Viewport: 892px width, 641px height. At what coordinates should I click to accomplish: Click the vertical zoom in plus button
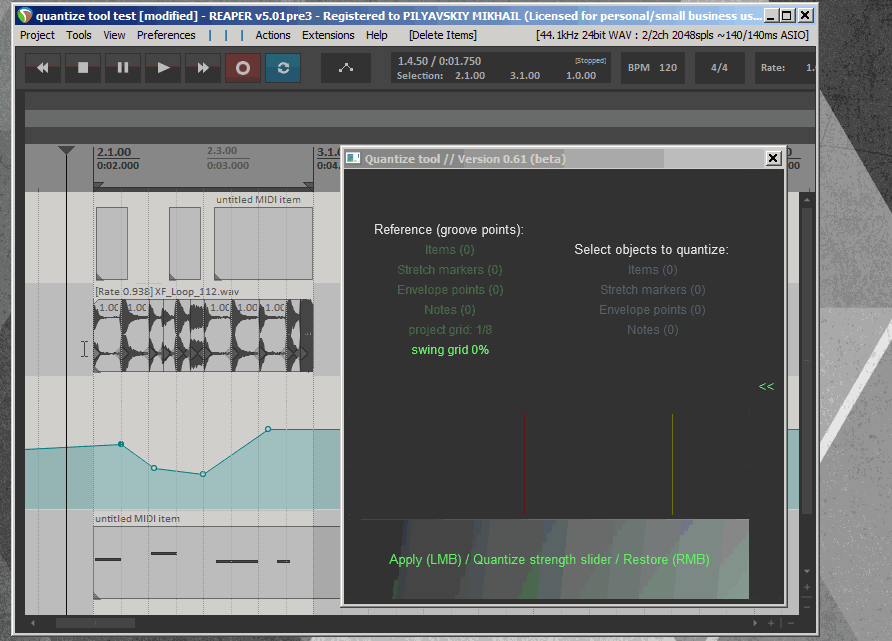point(807,587)
